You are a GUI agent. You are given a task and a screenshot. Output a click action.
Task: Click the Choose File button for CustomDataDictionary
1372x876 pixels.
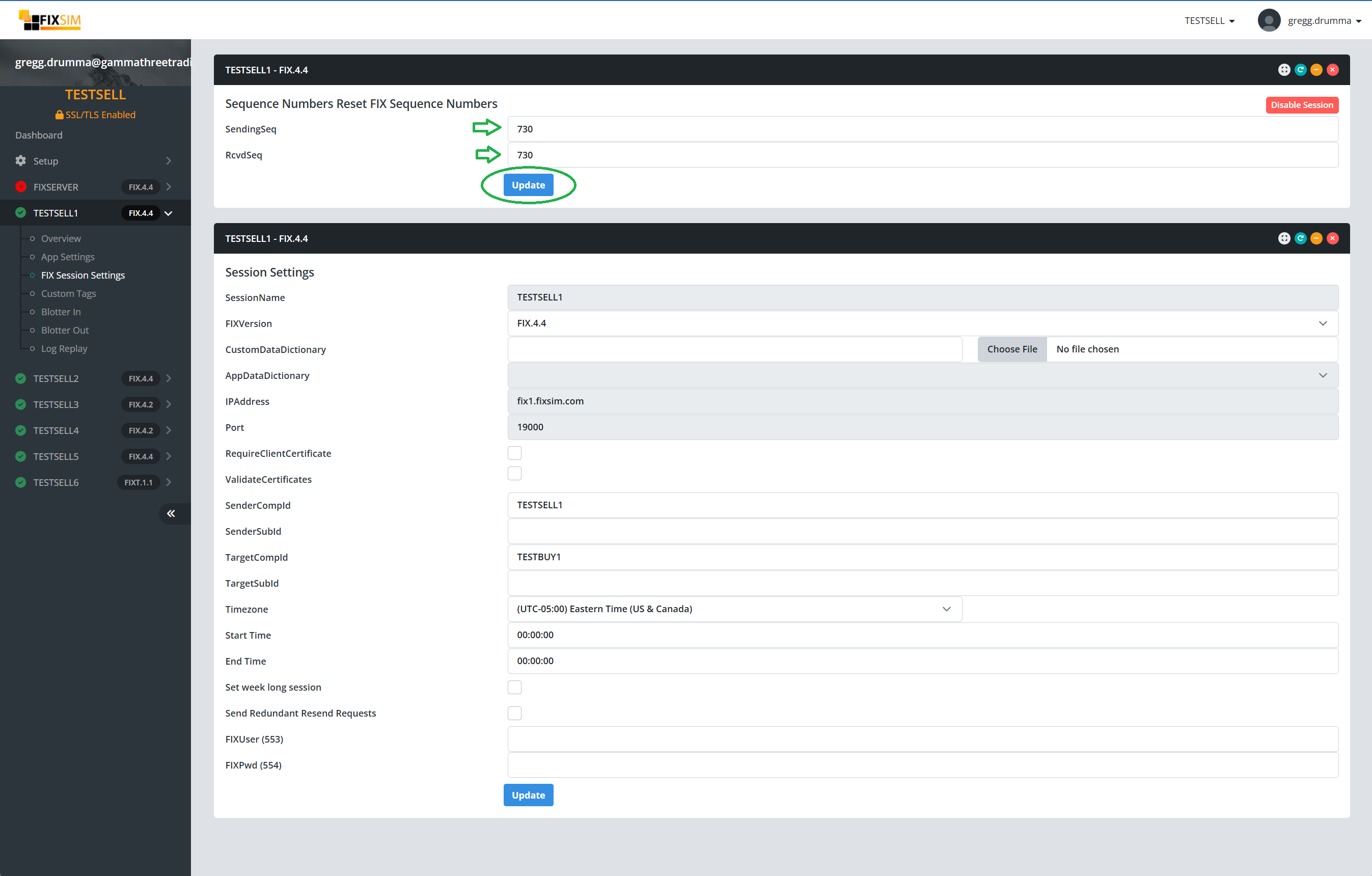coord(1012,349)
